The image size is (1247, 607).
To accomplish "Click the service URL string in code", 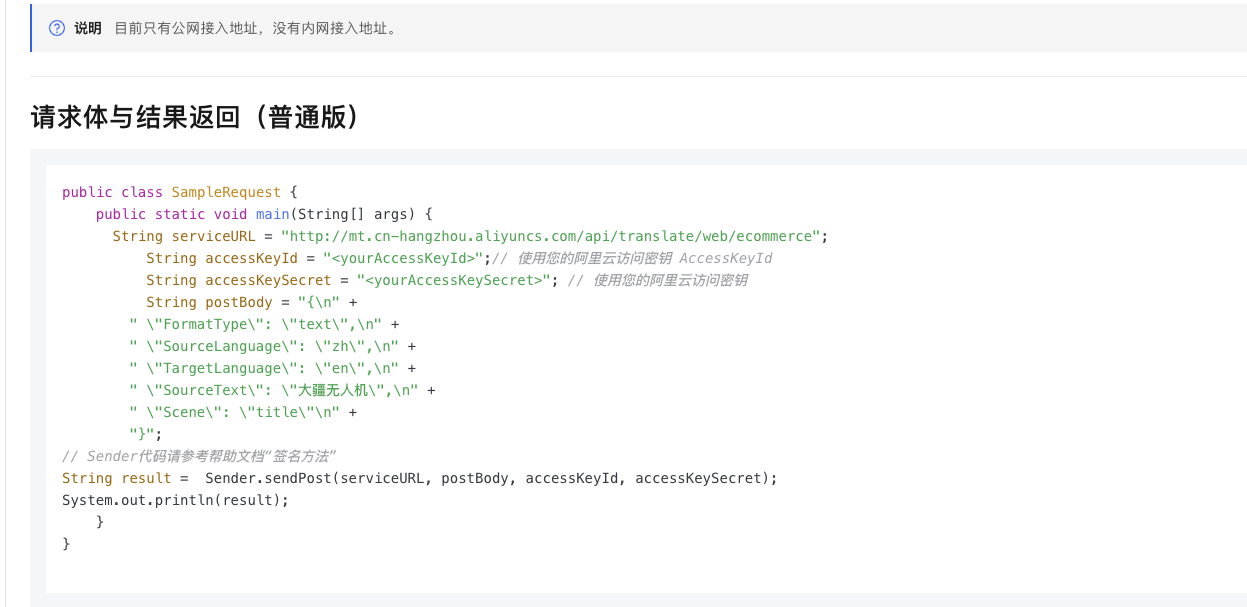I will coord(551,236).
